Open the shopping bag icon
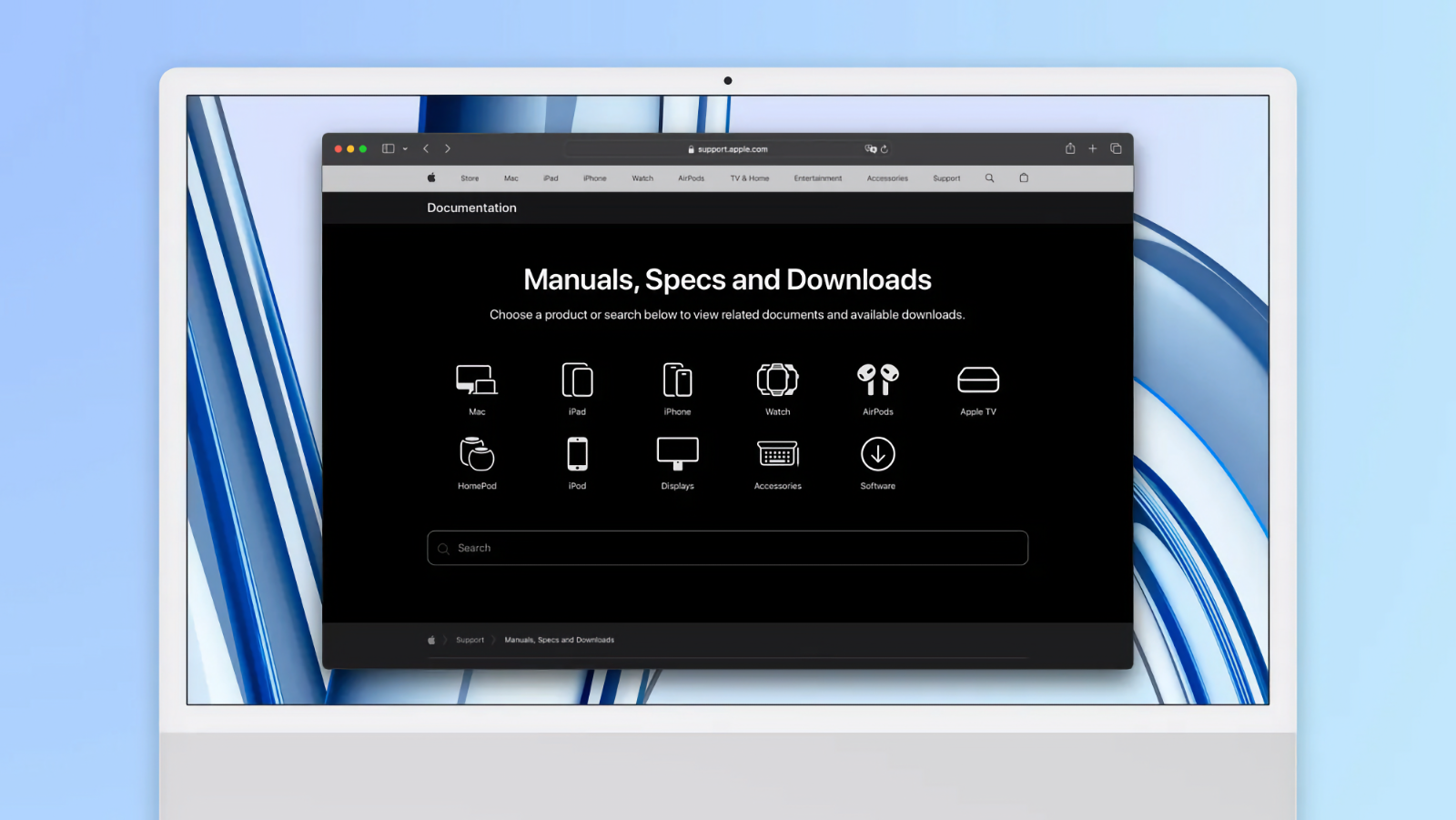1456x820 pixels. pyautogui.click(x=1024, y=178)
